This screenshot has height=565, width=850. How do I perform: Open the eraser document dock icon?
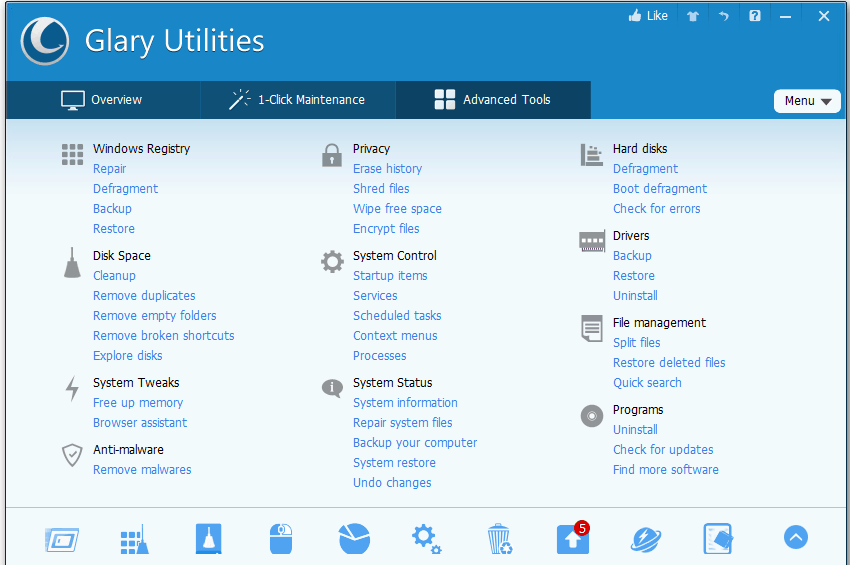coord(718,539)
